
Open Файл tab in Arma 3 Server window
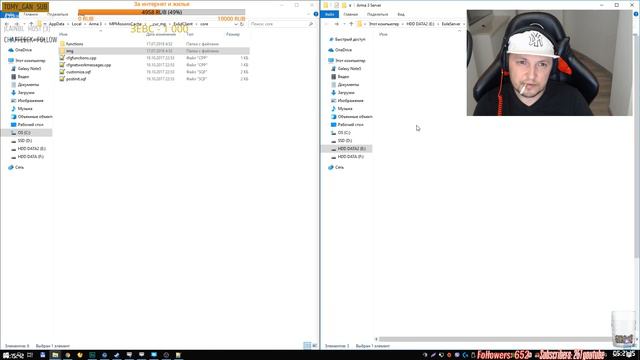[x=329, y=14]
